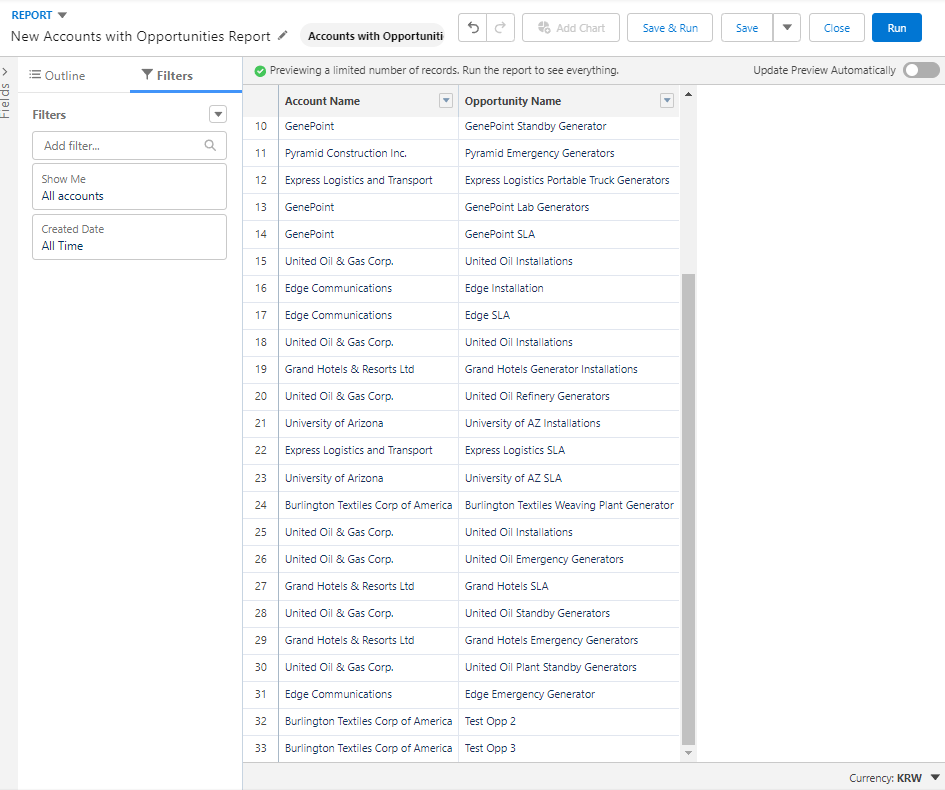
Task: Open the Currency KRW dropdown
Action: [x=935, y=778]
